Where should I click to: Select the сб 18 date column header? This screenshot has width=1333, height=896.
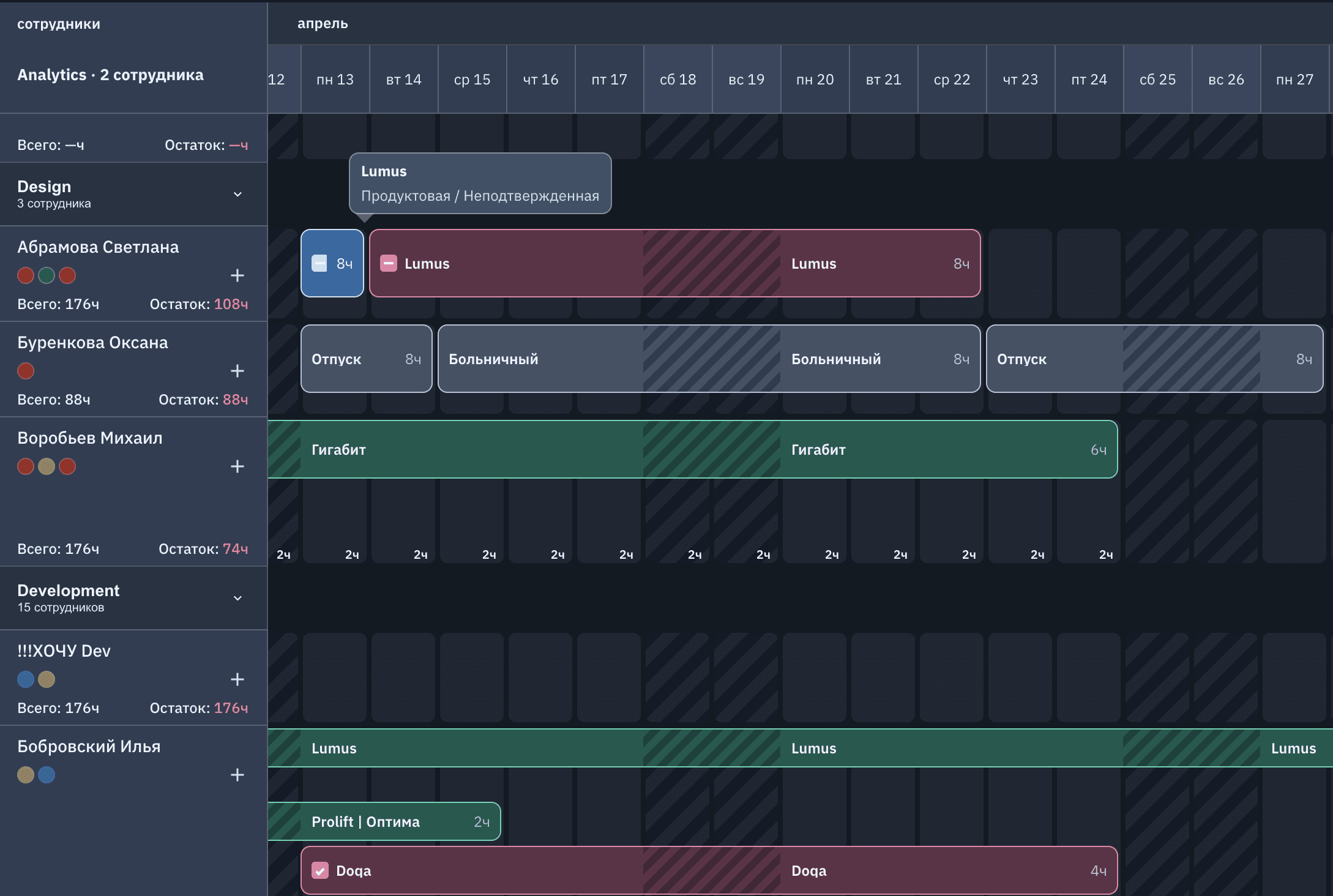[x=678, y=79]
